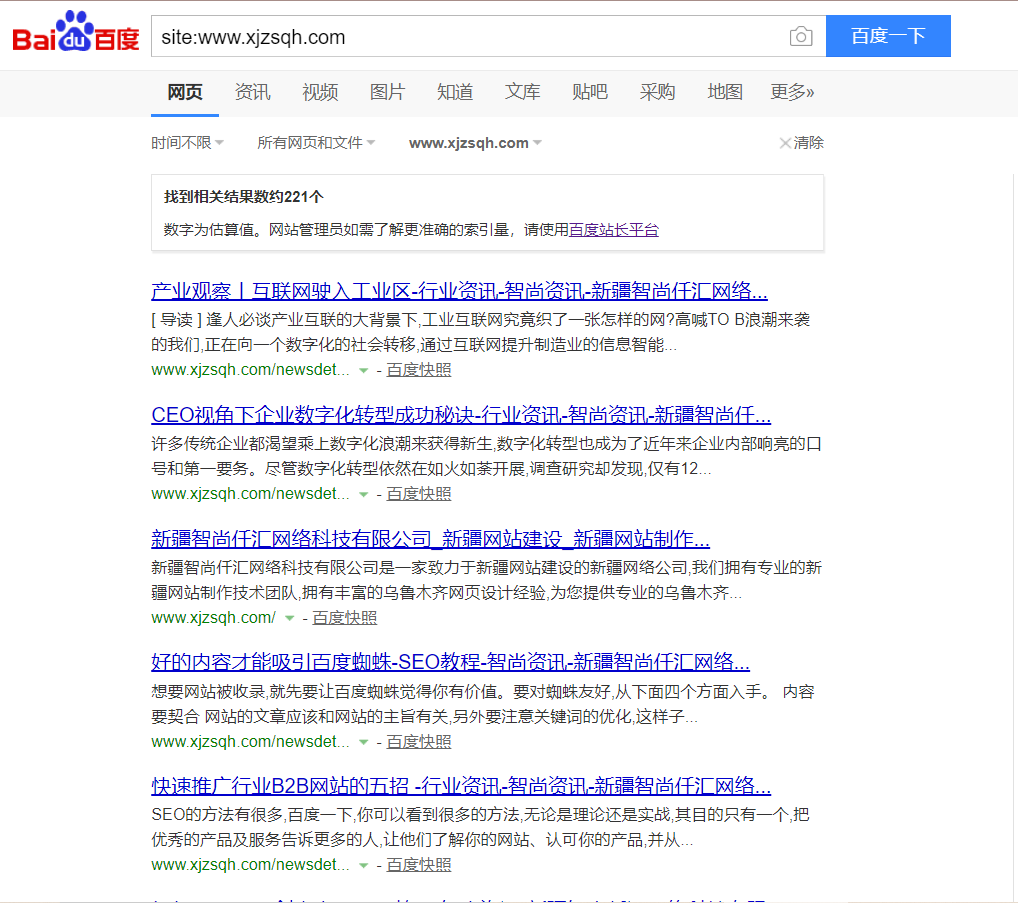
Task: Click green arrow beside first result URL
Action: pyautogui.click(x=364, y=371)
